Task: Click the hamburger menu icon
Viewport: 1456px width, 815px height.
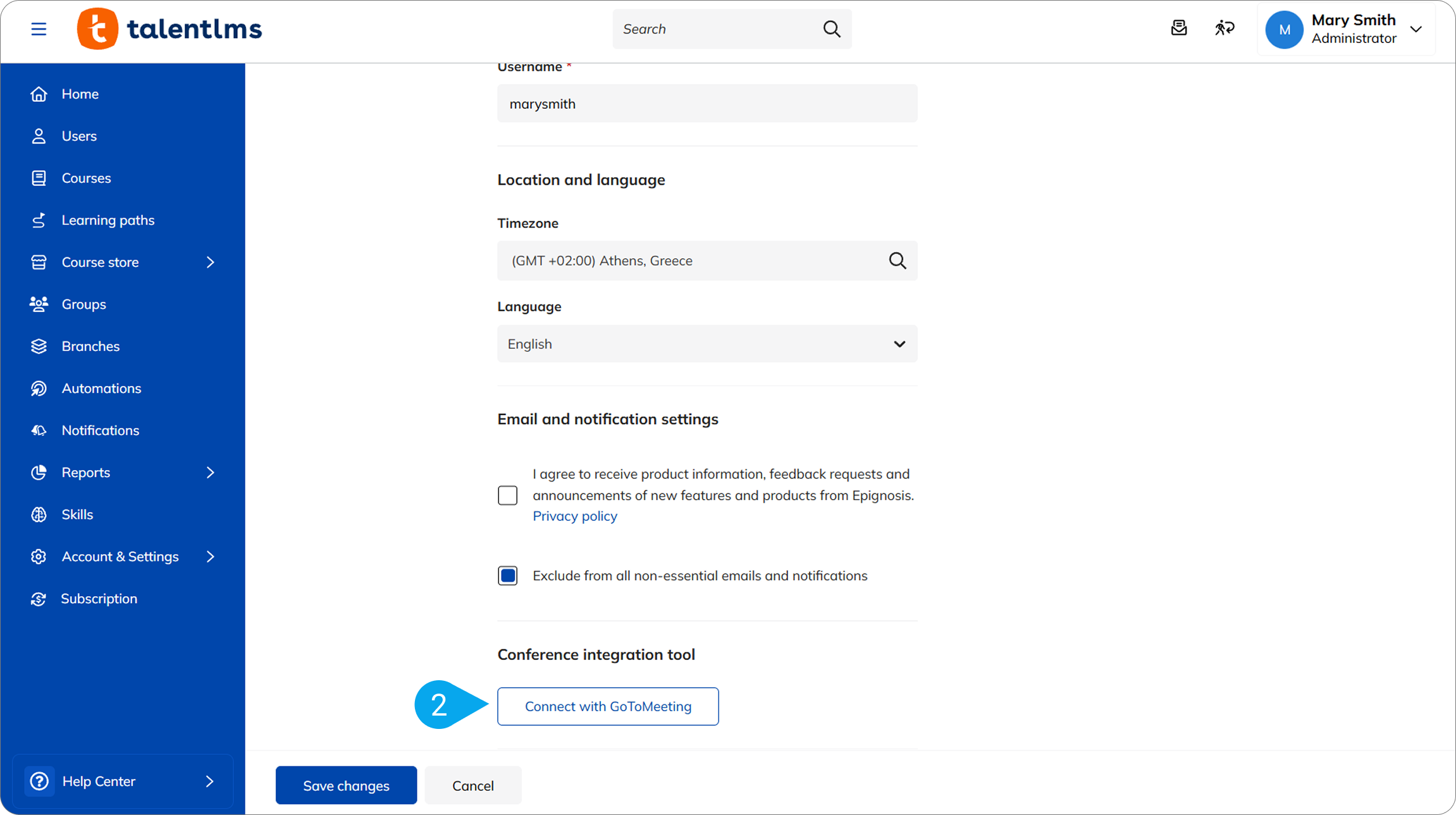Action: 39,29
